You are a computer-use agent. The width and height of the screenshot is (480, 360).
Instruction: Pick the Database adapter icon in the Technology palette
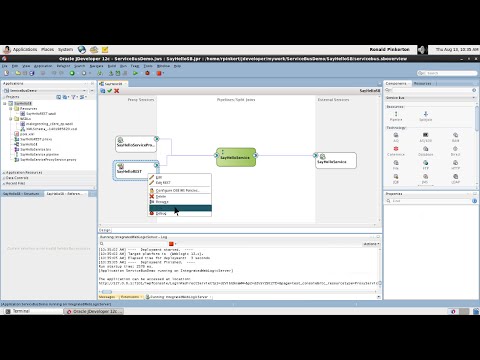(426, 151)
